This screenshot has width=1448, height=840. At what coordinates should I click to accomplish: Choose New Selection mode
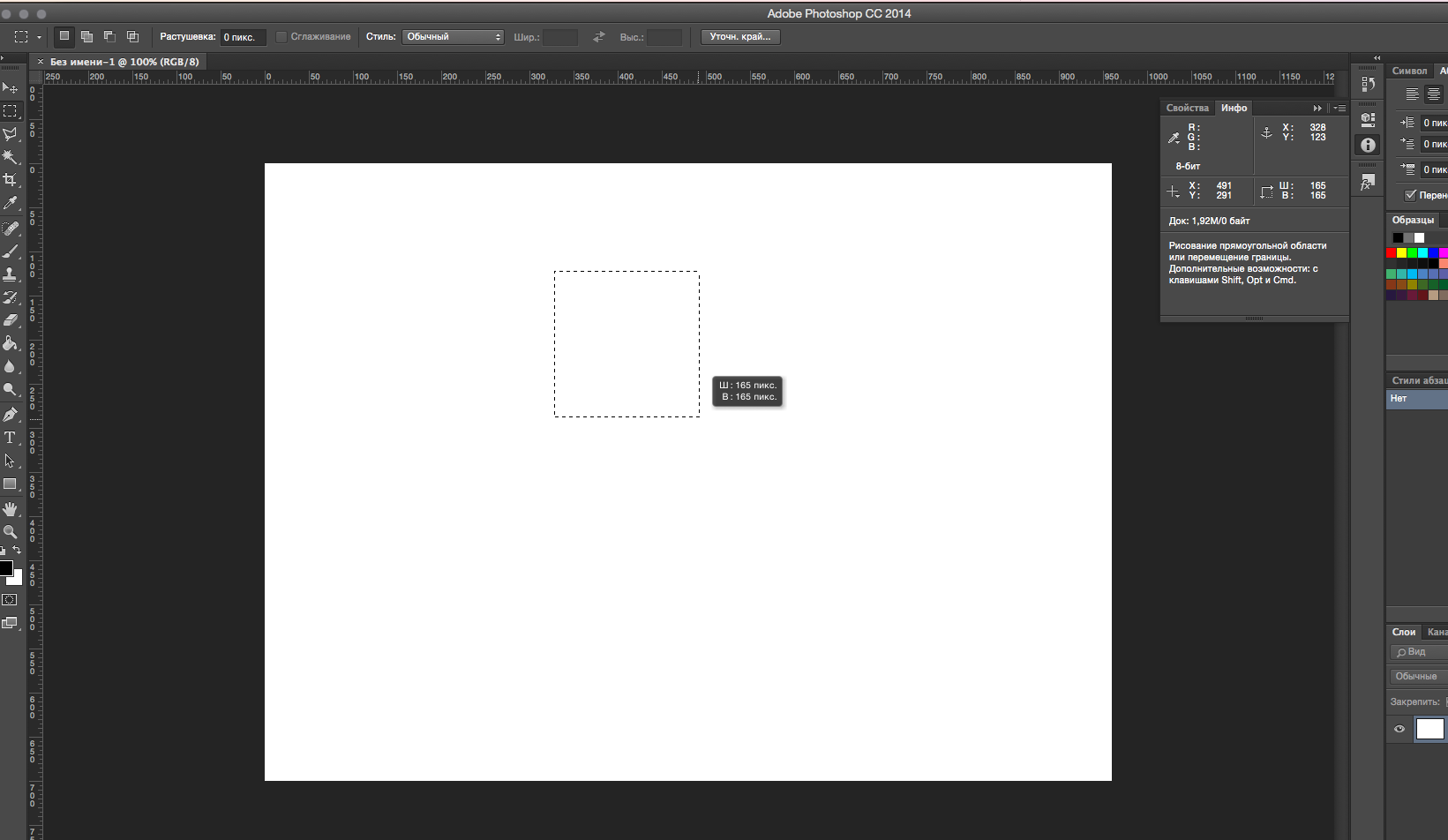tap(64, 36)
